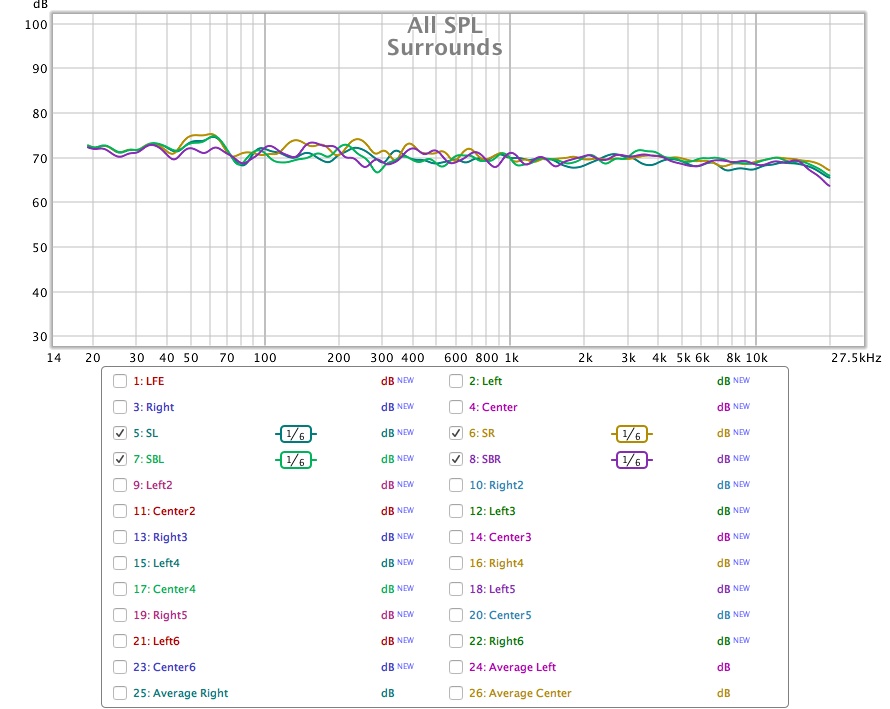
Task: Click the dB value in the 25: Average Right row
Action: pyautogui.click(x=388, y=693)
